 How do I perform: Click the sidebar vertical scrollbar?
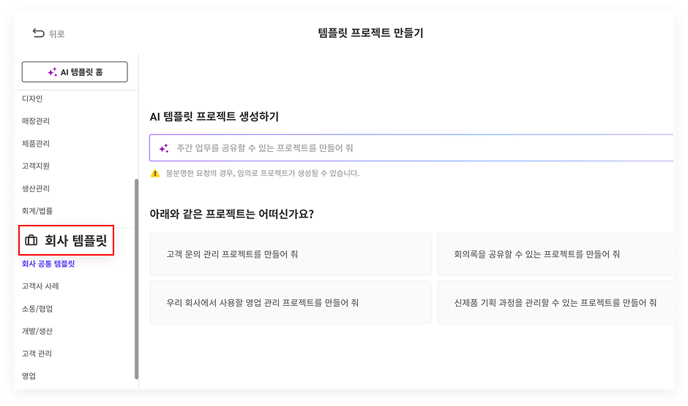click(x=136, y=280)
